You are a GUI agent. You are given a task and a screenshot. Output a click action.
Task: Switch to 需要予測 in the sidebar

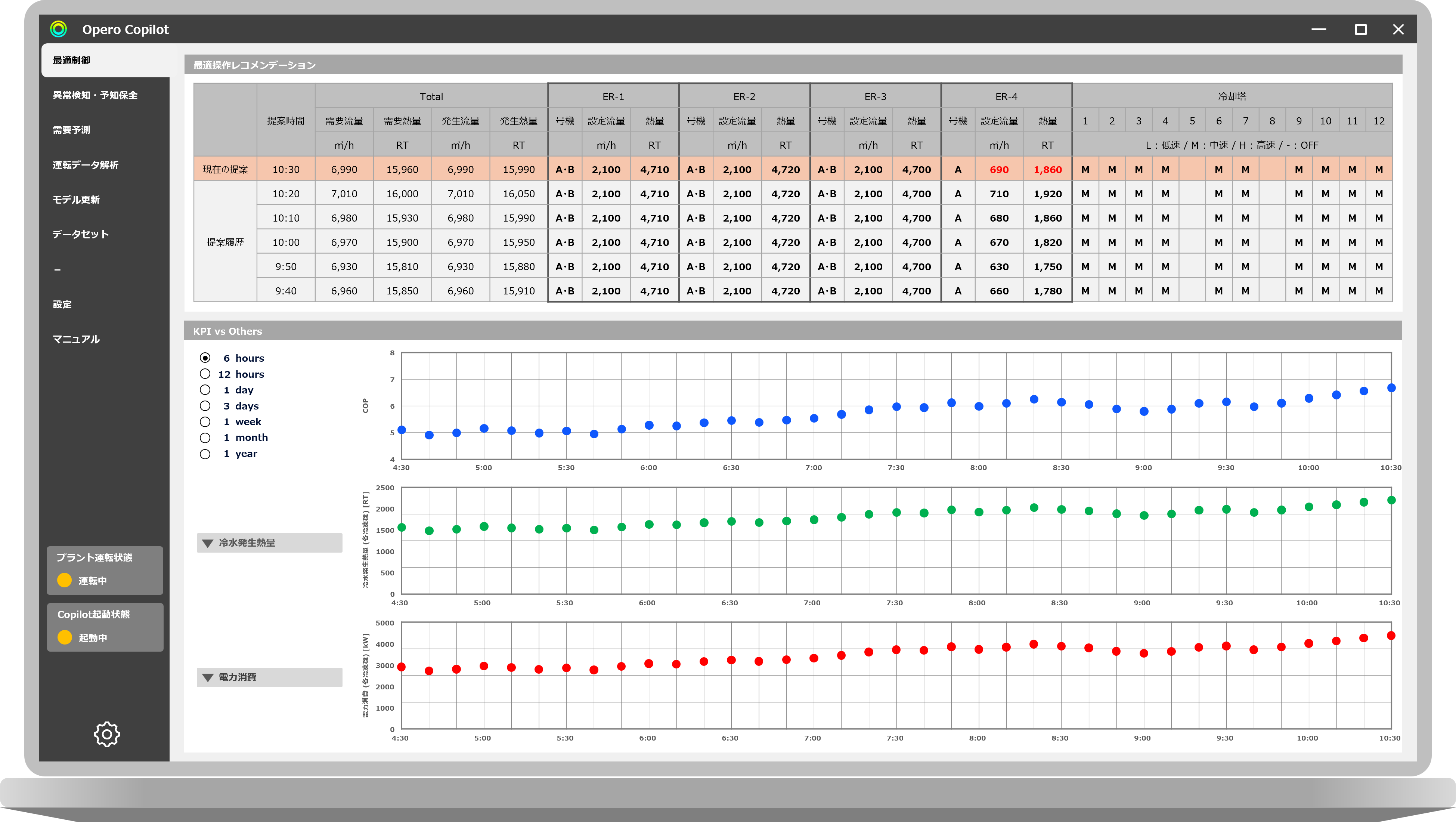tap(72, 130)
